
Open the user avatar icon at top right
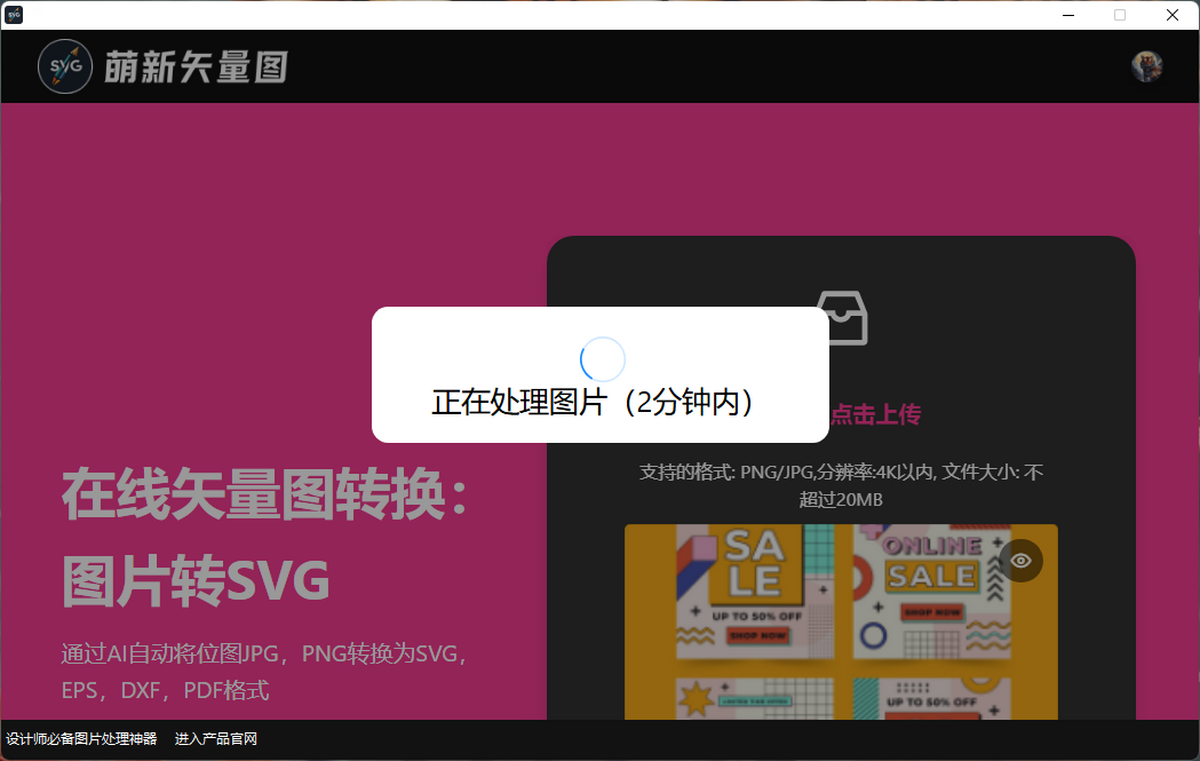tap(1146, 66)
